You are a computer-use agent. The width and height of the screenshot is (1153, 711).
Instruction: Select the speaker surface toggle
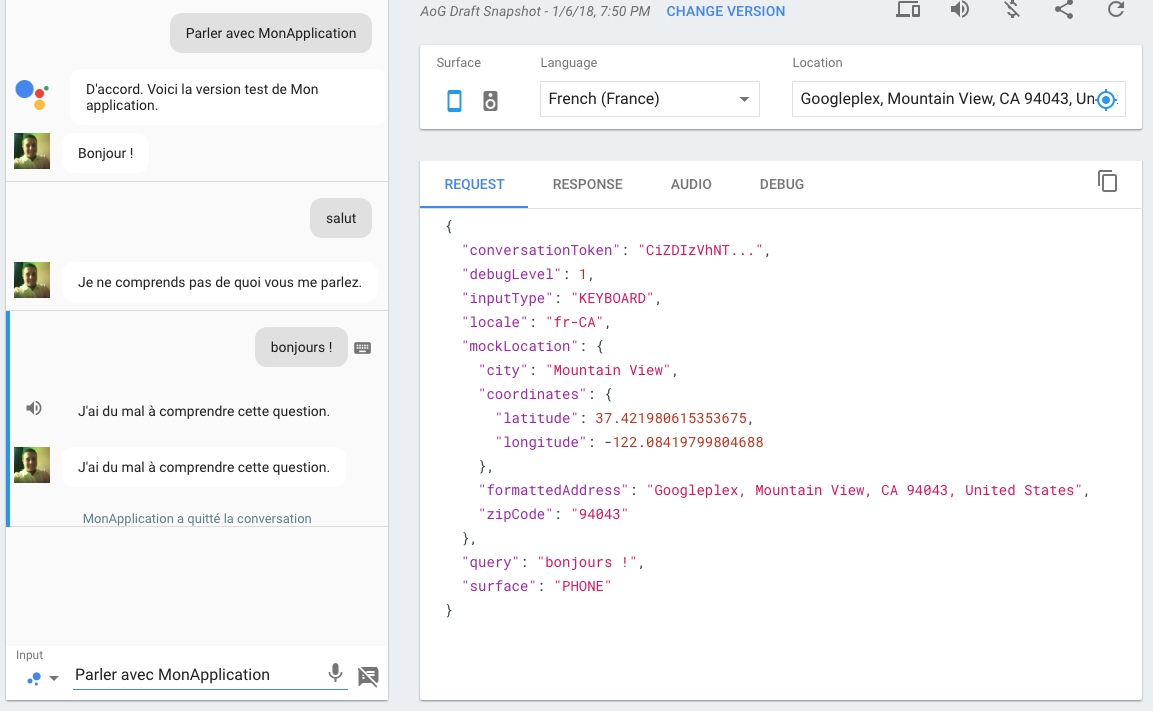(x=489, y=100)
